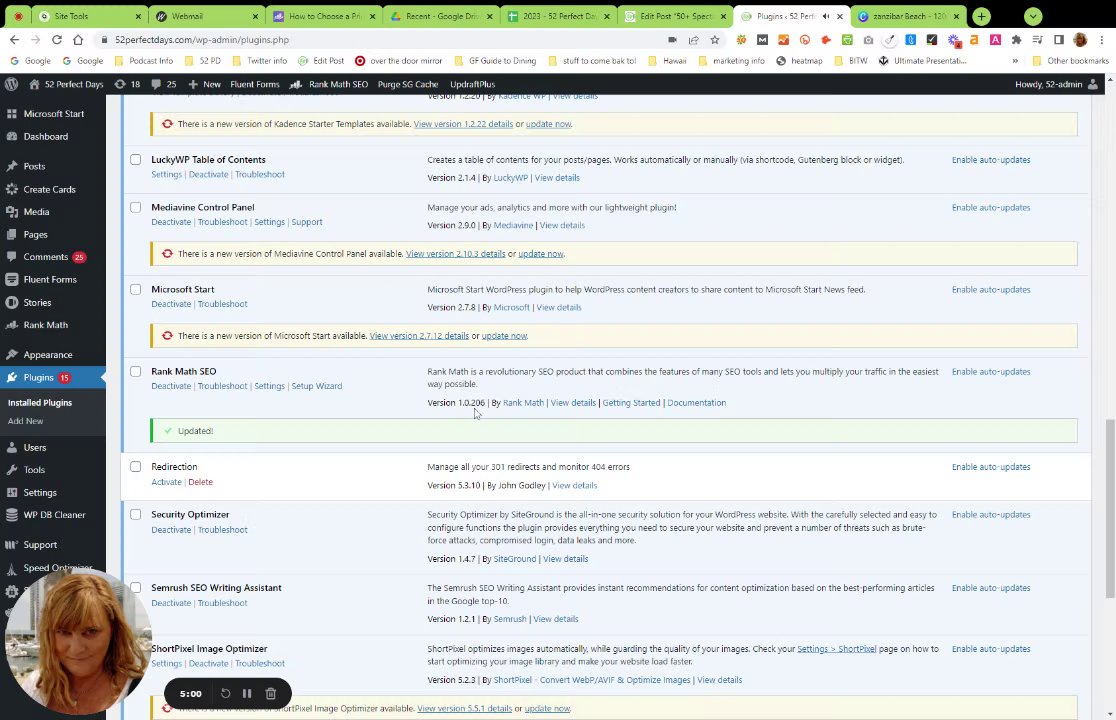Bookmark this page with the star icon
The width and height of the screenshot is (1116, 720).
(x=715, y=40)
